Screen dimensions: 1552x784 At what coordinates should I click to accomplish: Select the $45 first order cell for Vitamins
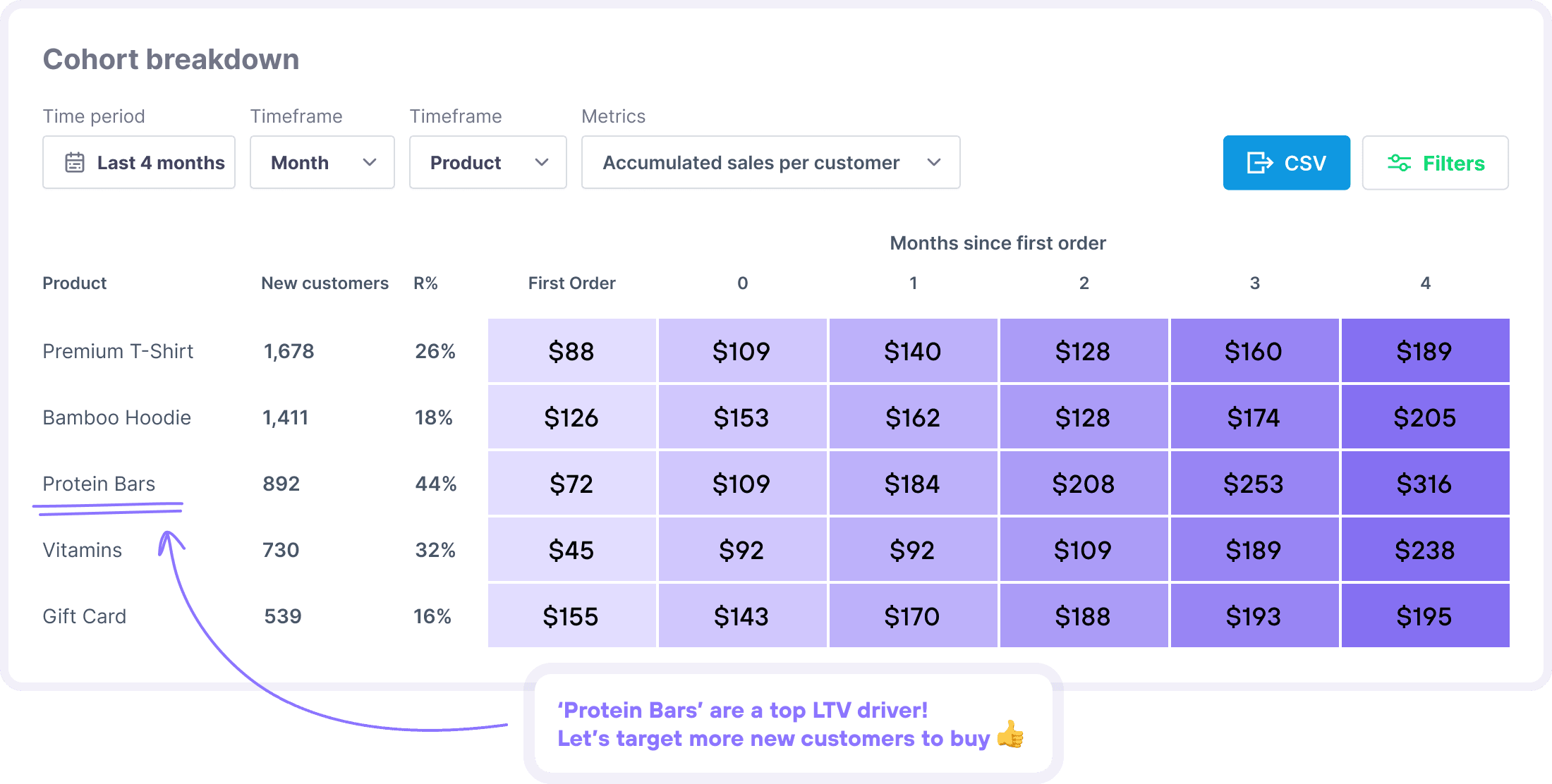tap(571, 549)
